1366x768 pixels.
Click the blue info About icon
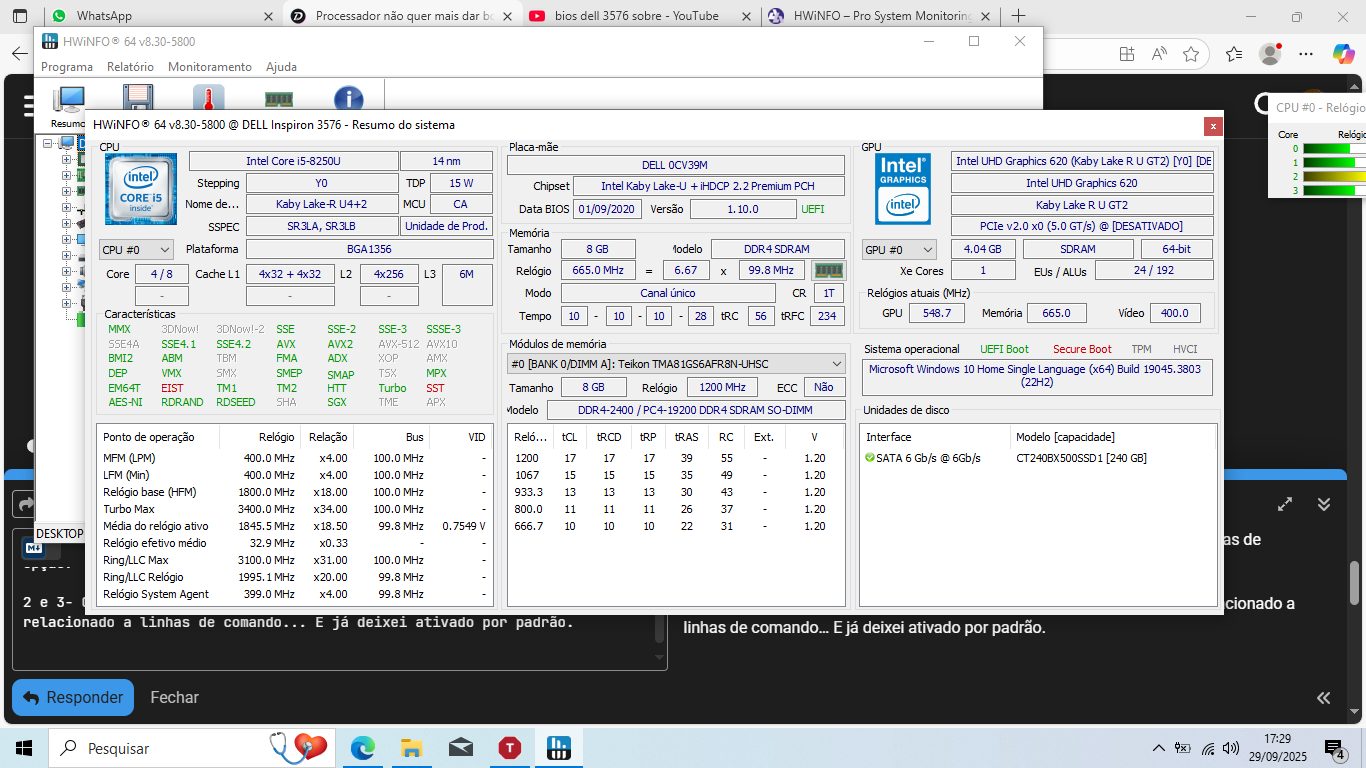point(348,98)
